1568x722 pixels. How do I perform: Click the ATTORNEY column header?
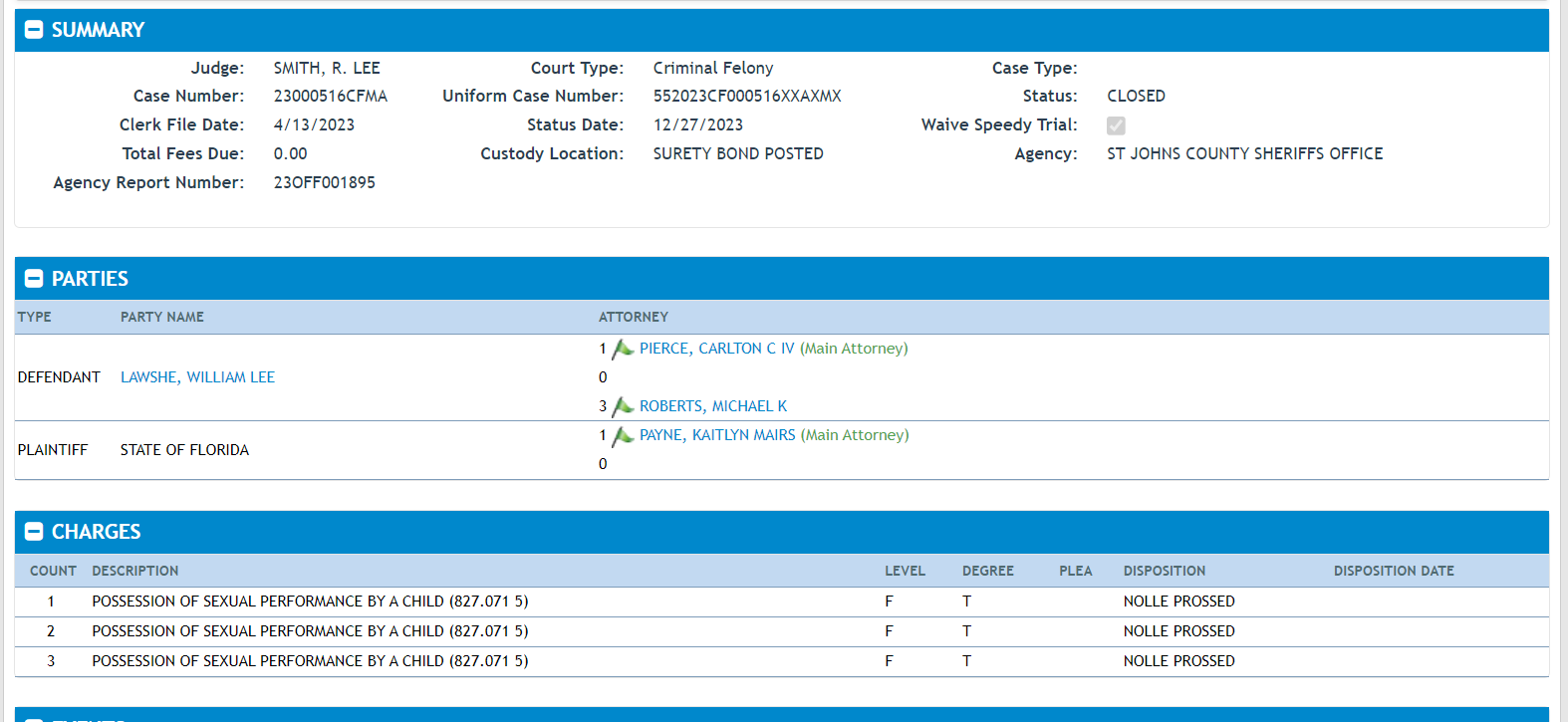[x=634, y=318]
